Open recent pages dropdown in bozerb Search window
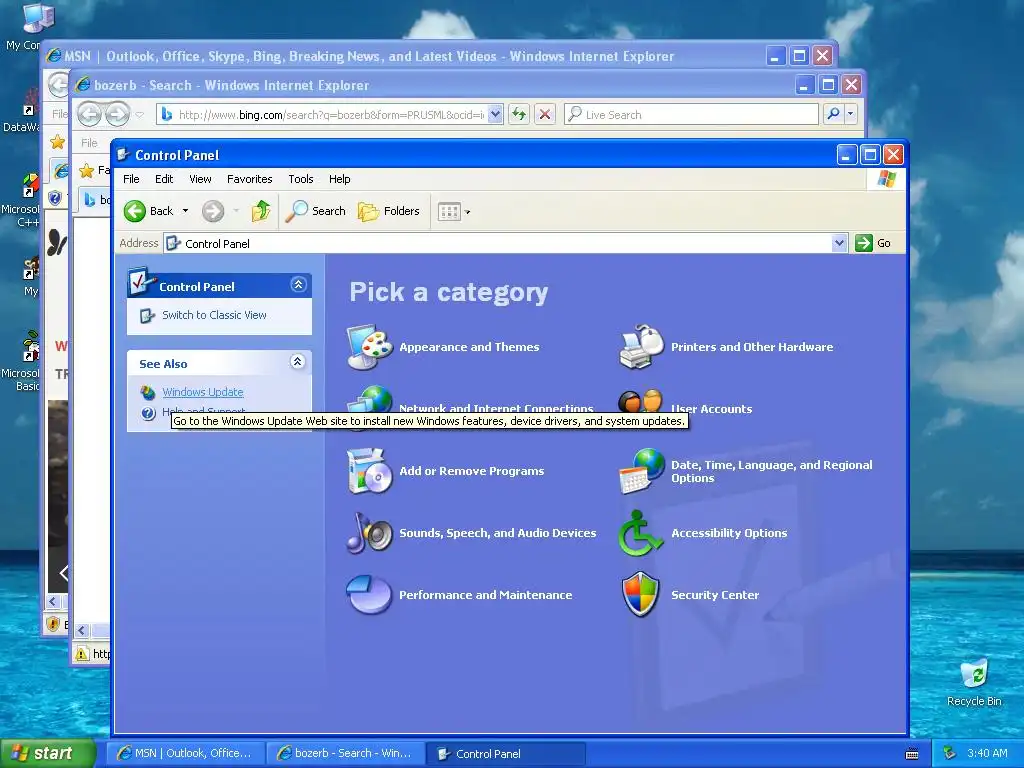Screen dimensions: 1024x768 pyautogui.click(x=140, y=115)
